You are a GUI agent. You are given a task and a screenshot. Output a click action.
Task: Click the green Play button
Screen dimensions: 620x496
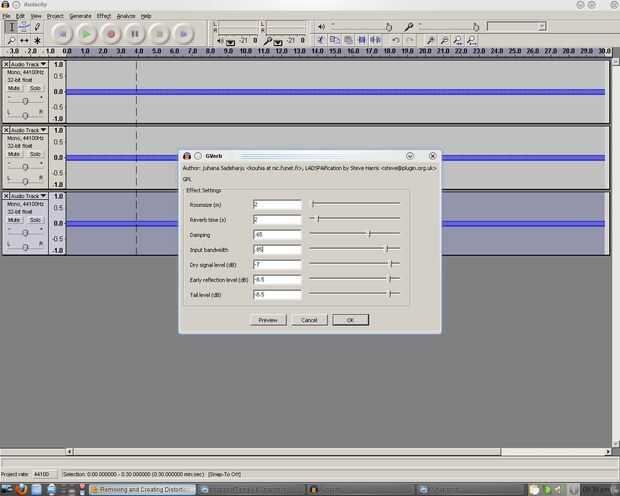(86, 34)
